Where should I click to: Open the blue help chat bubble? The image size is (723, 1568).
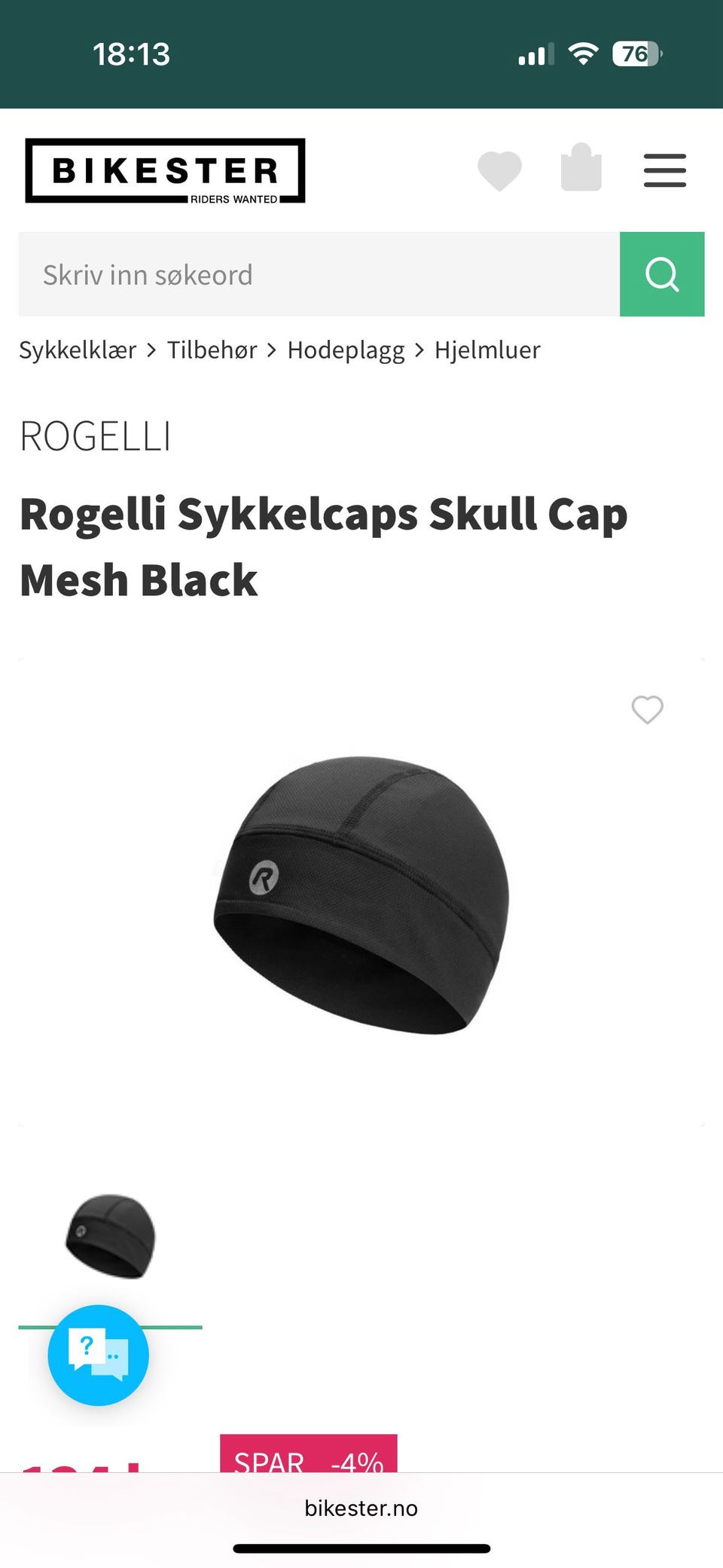pyautogui.click(x=98, y=1356)
